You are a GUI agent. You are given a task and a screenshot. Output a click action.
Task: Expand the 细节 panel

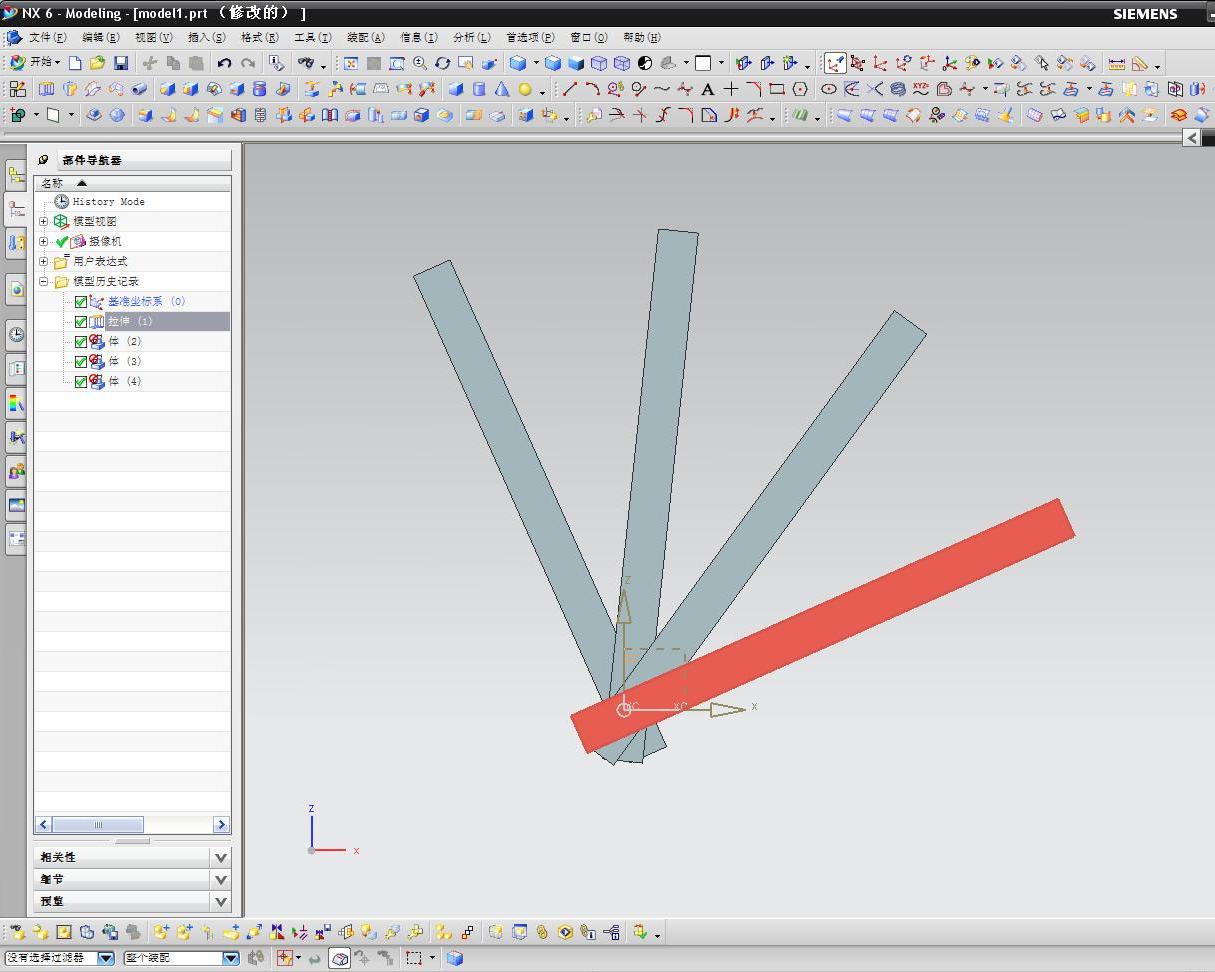pos(221,879)
